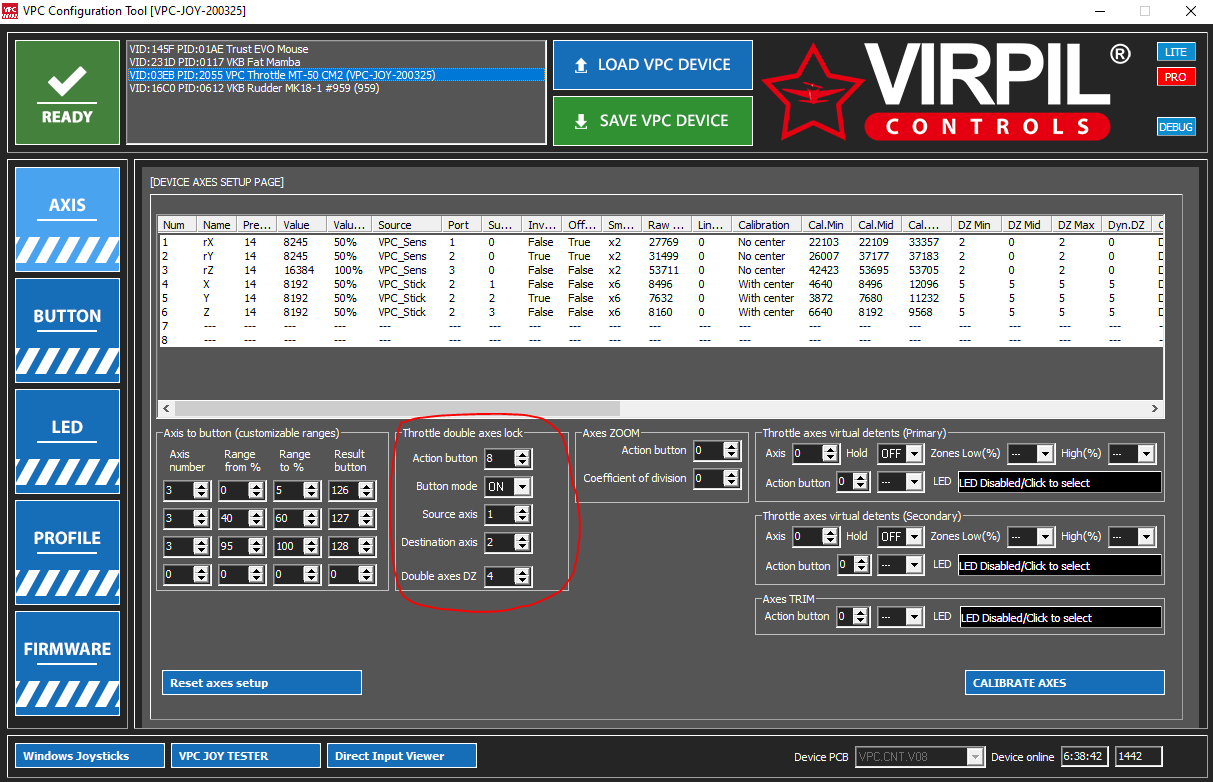Click the Reset axes setup button
Image resolution: width=1213 pixels, height=782 pixels.
click(261, 683)
